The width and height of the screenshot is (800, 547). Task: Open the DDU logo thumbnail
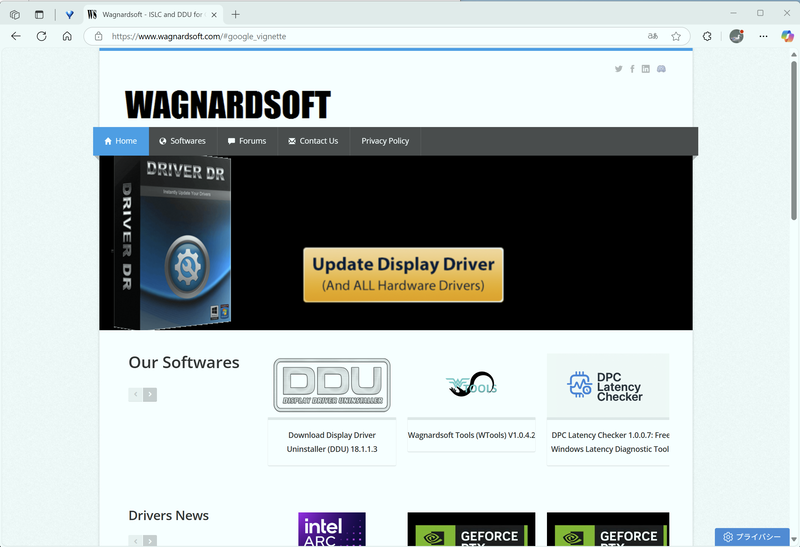[x=332, y=385]
